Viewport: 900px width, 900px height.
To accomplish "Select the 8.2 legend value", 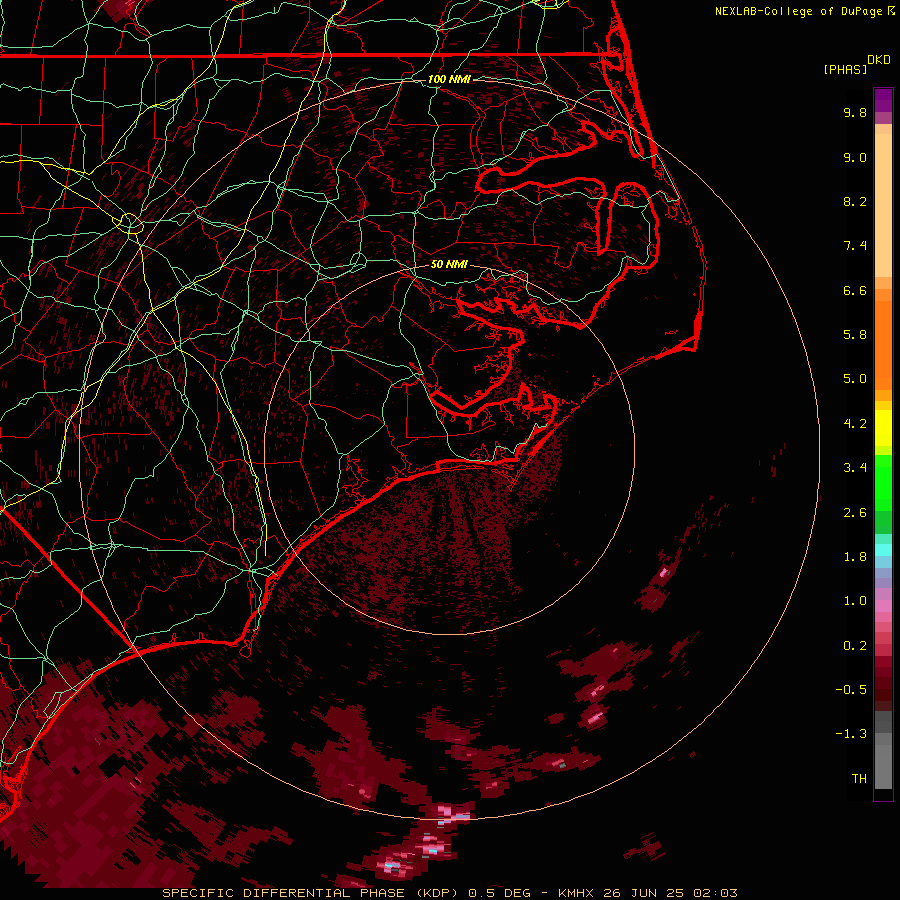I will 855,201.
